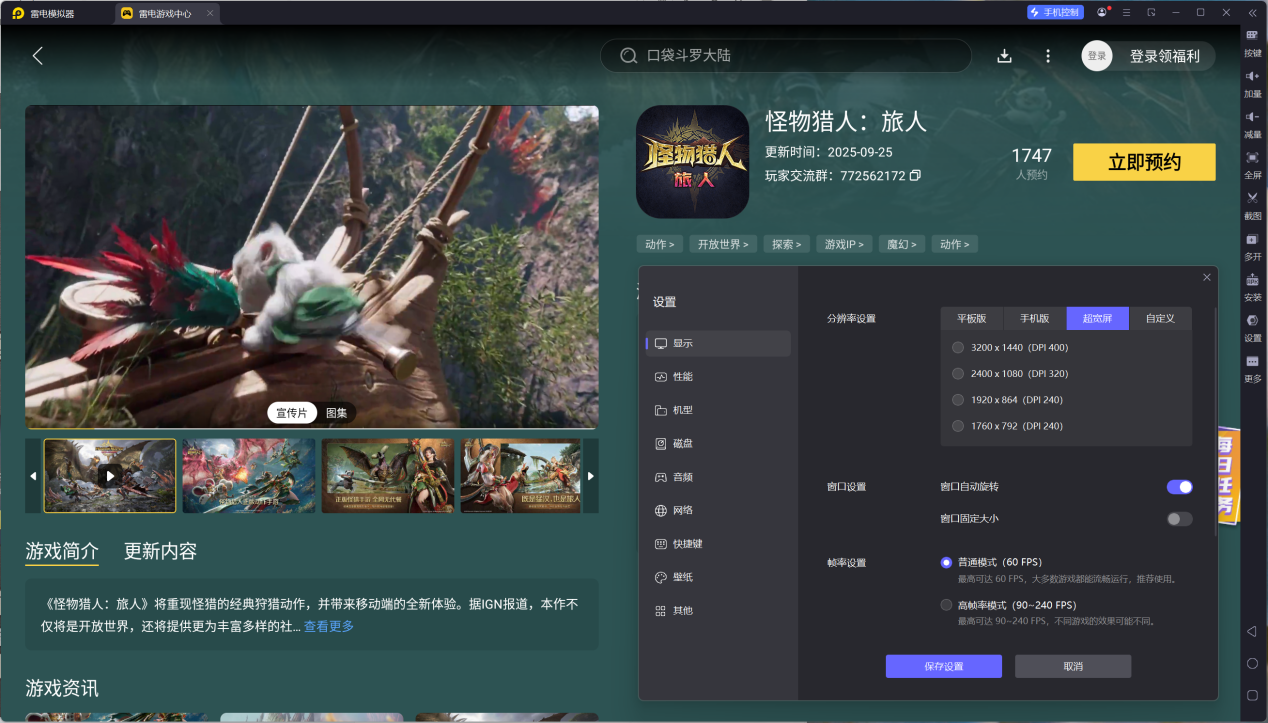1268x723 pixels.
Task: Open 更多 tools in sidebar
Action: pos(1252,368)
